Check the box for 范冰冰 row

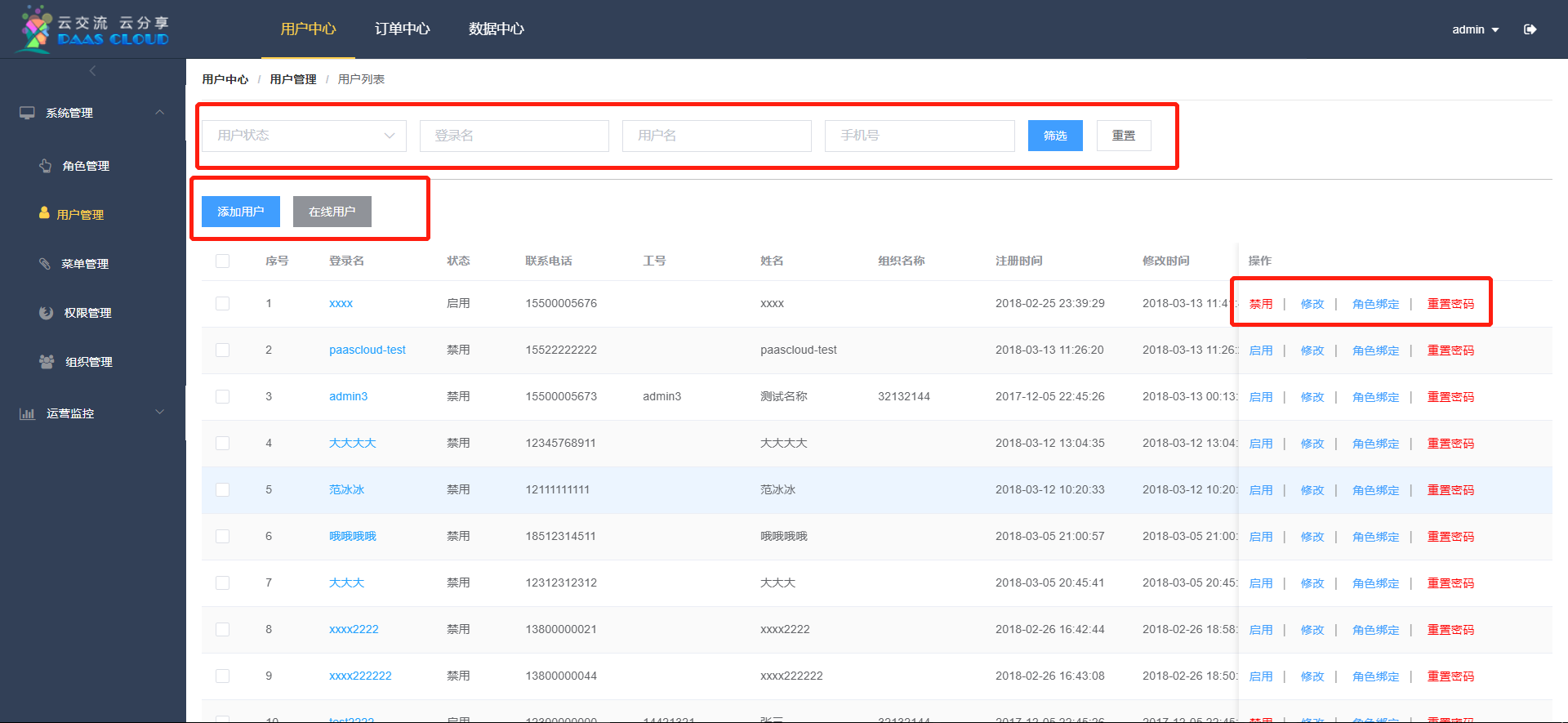[222, 489]
